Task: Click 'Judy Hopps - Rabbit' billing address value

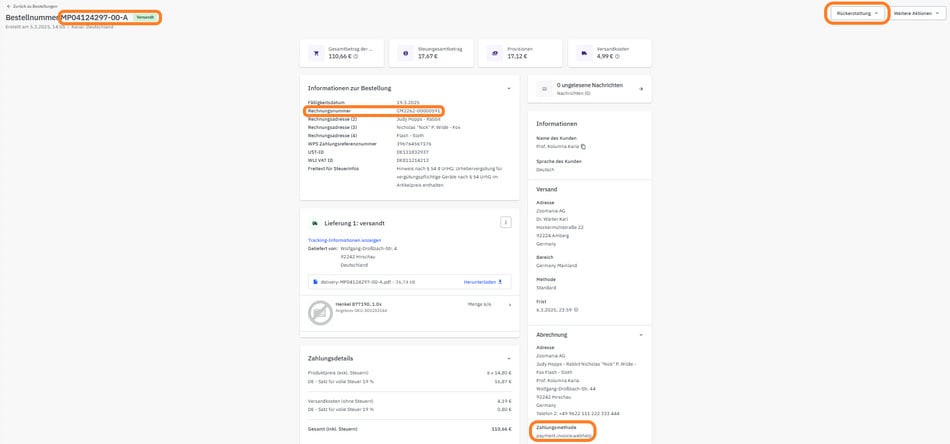Action: coord(420,119)
